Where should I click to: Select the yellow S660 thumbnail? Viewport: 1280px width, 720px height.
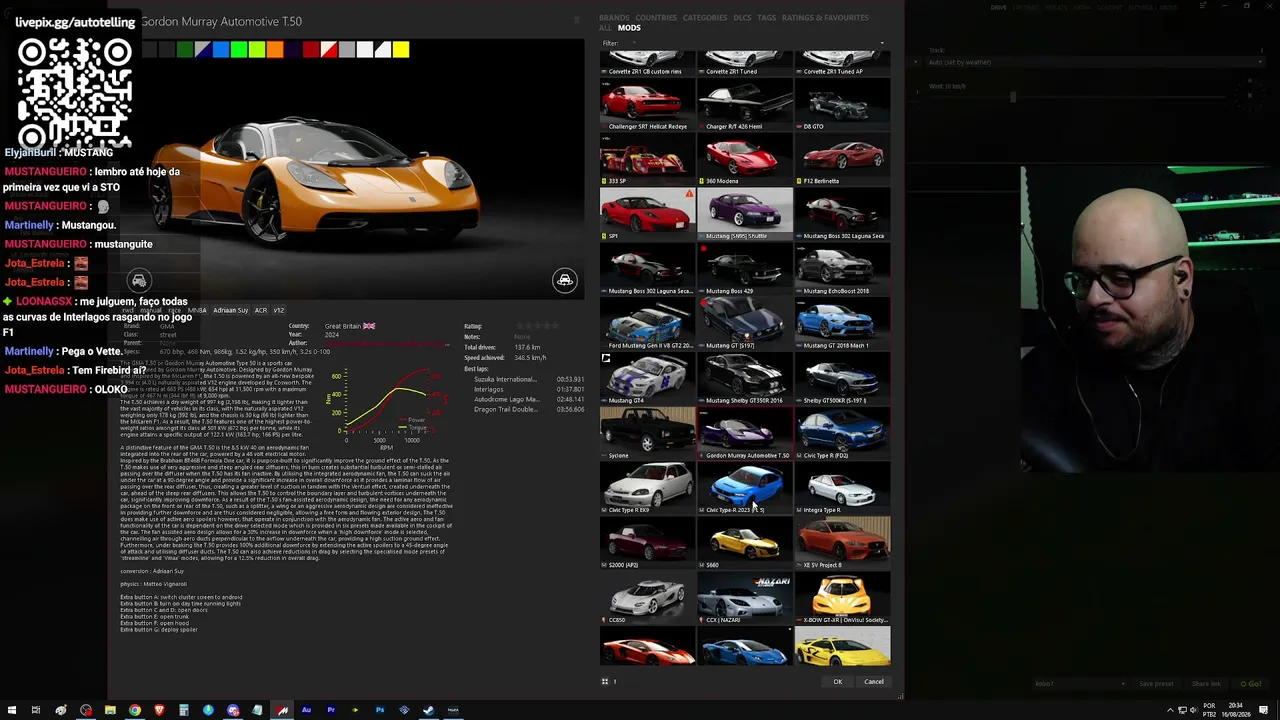click(744, 544)
